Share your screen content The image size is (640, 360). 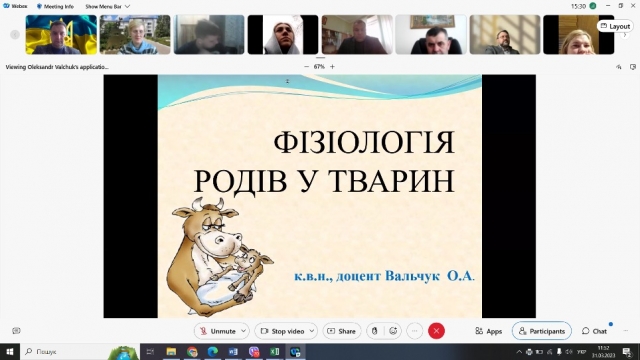coord(342,331)
